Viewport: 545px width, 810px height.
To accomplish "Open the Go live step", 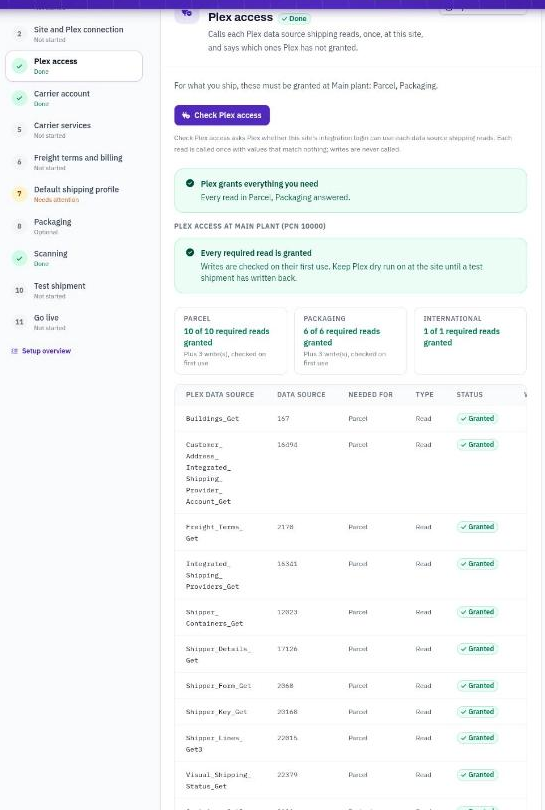I will 74,322.
